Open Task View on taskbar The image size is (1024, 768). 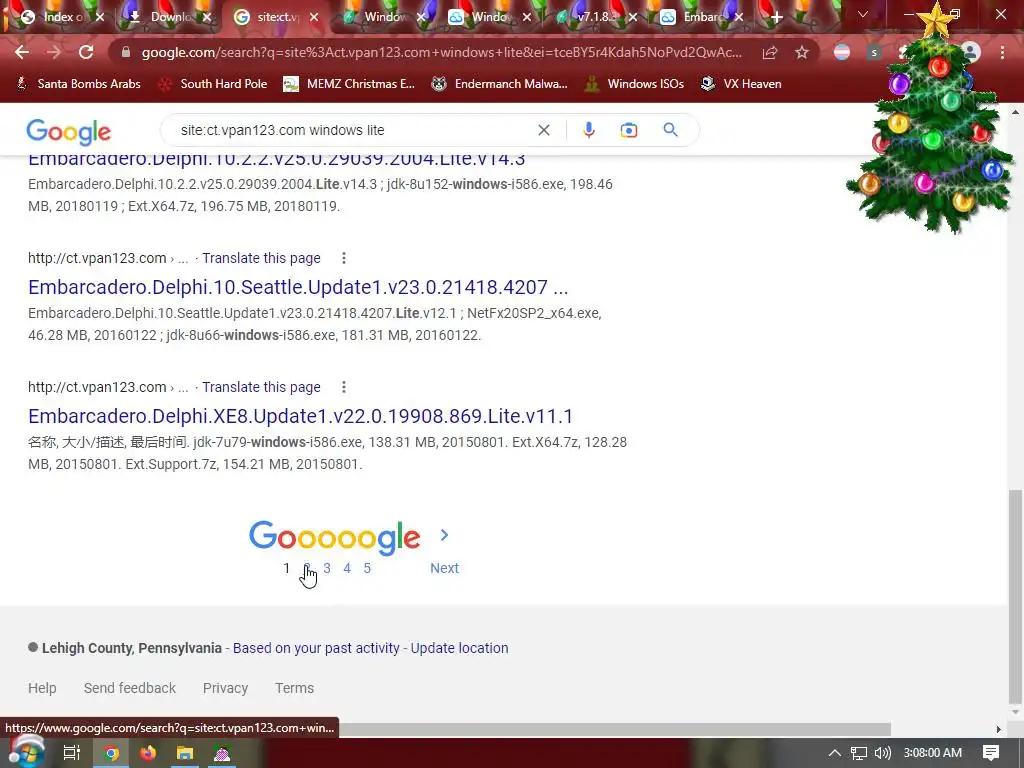click(71, 753)
